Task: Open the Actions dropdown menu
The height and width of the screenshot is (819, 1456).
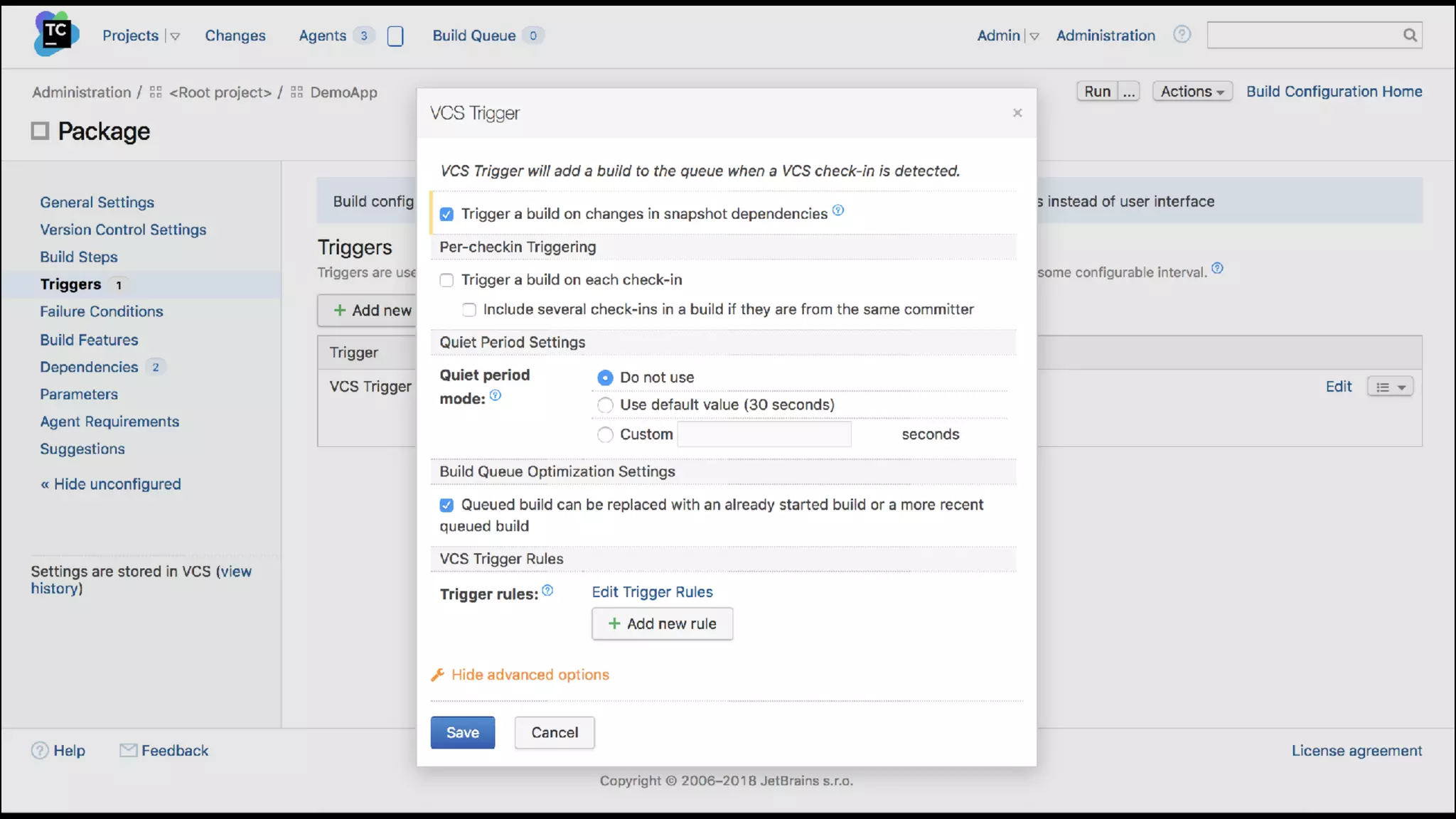Action: [1192, 92]
